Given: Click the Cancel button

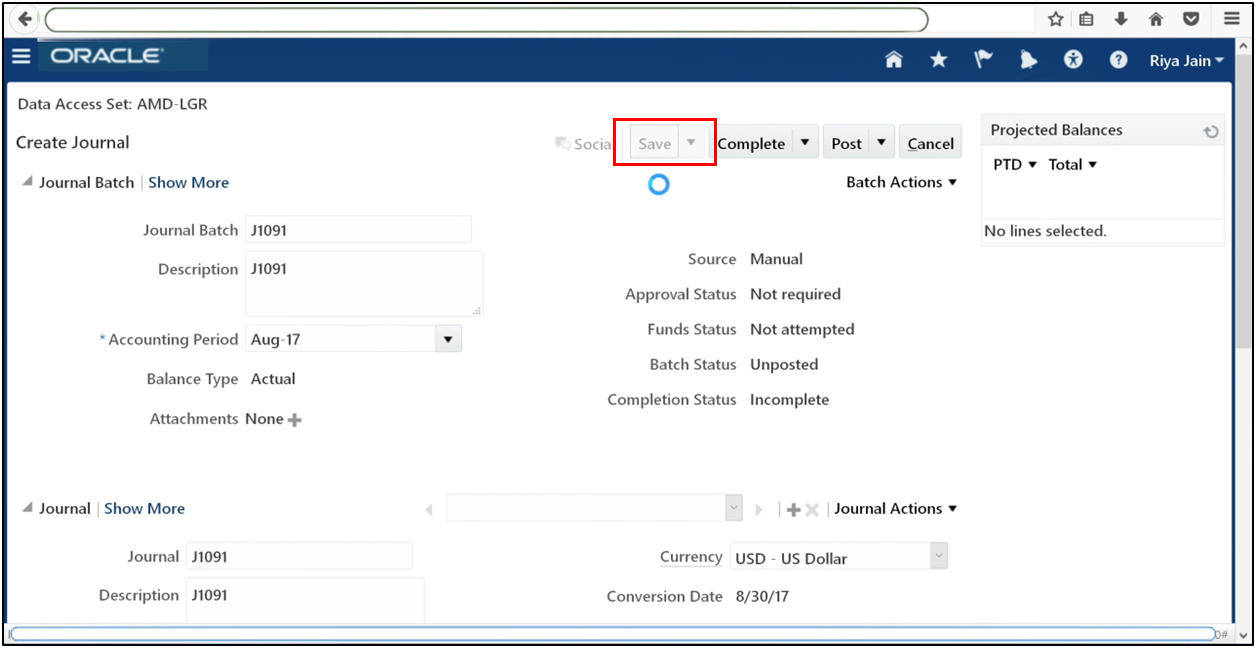Looking at the screenshot, I should point(930,143).
